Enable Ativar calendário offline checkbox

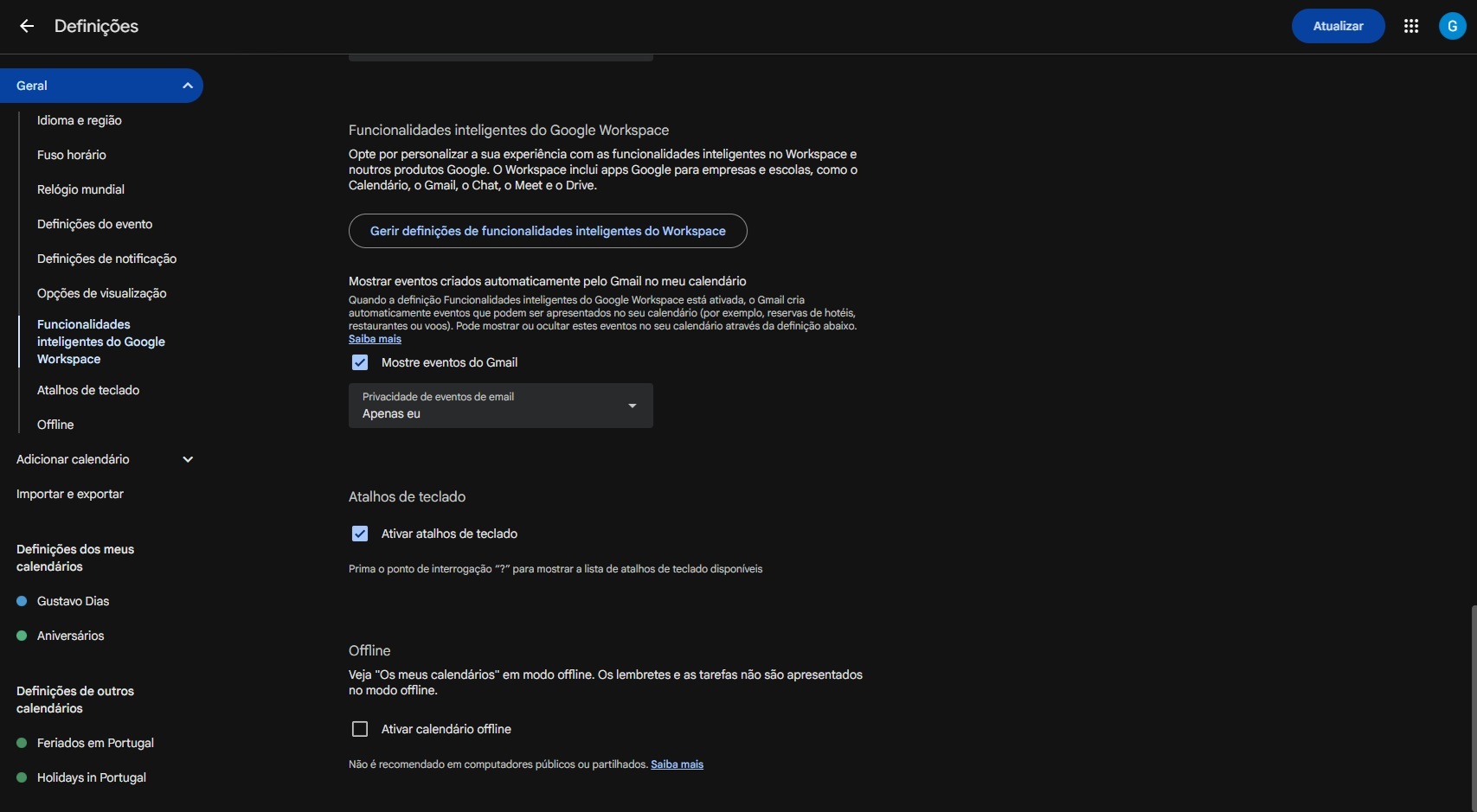click(360, 729)
